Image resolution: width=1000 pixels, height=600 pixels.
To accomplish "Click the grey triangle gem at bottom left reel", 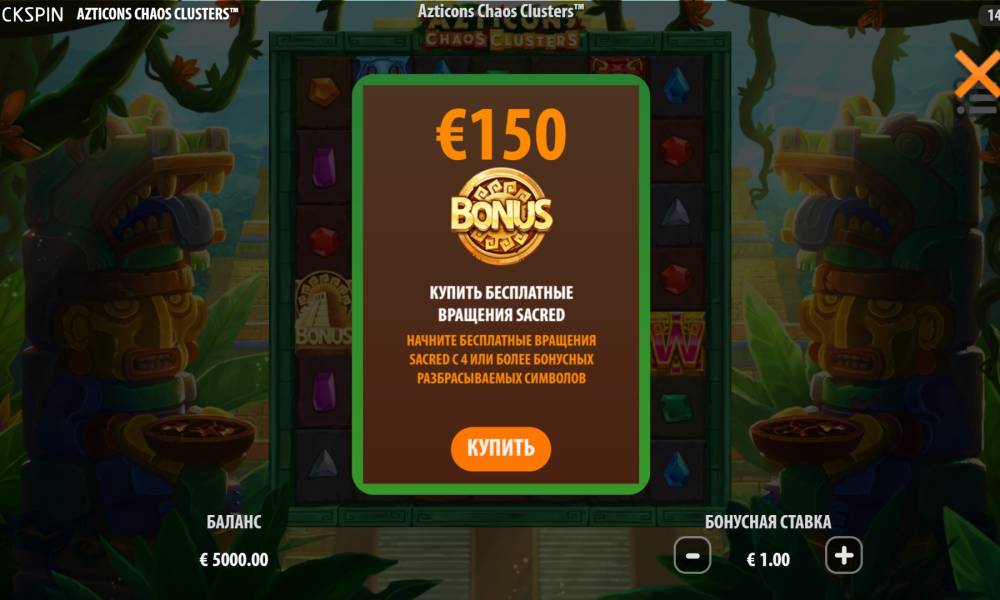I will pos(323,464).
